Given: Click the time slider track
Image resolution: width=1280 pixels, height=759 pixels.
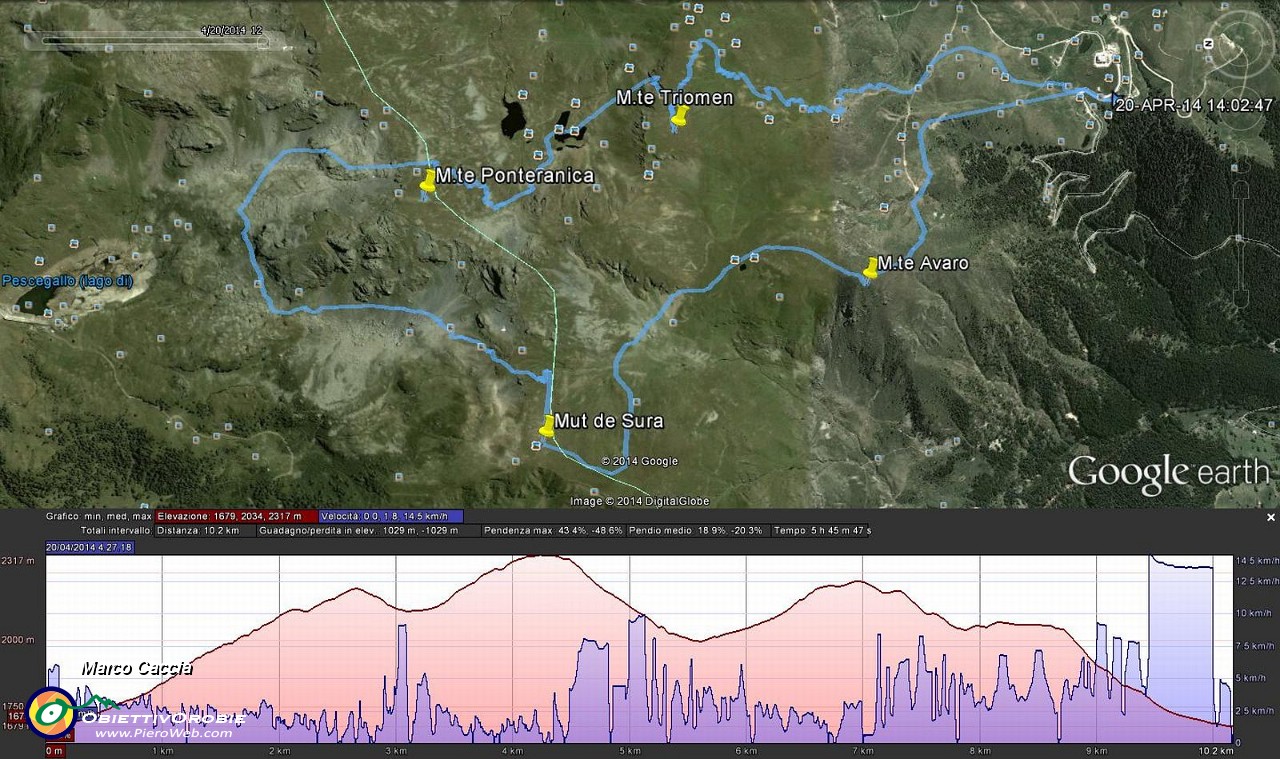Looking at the screenshot, I should pyautogui.click(x=152, y=42).
